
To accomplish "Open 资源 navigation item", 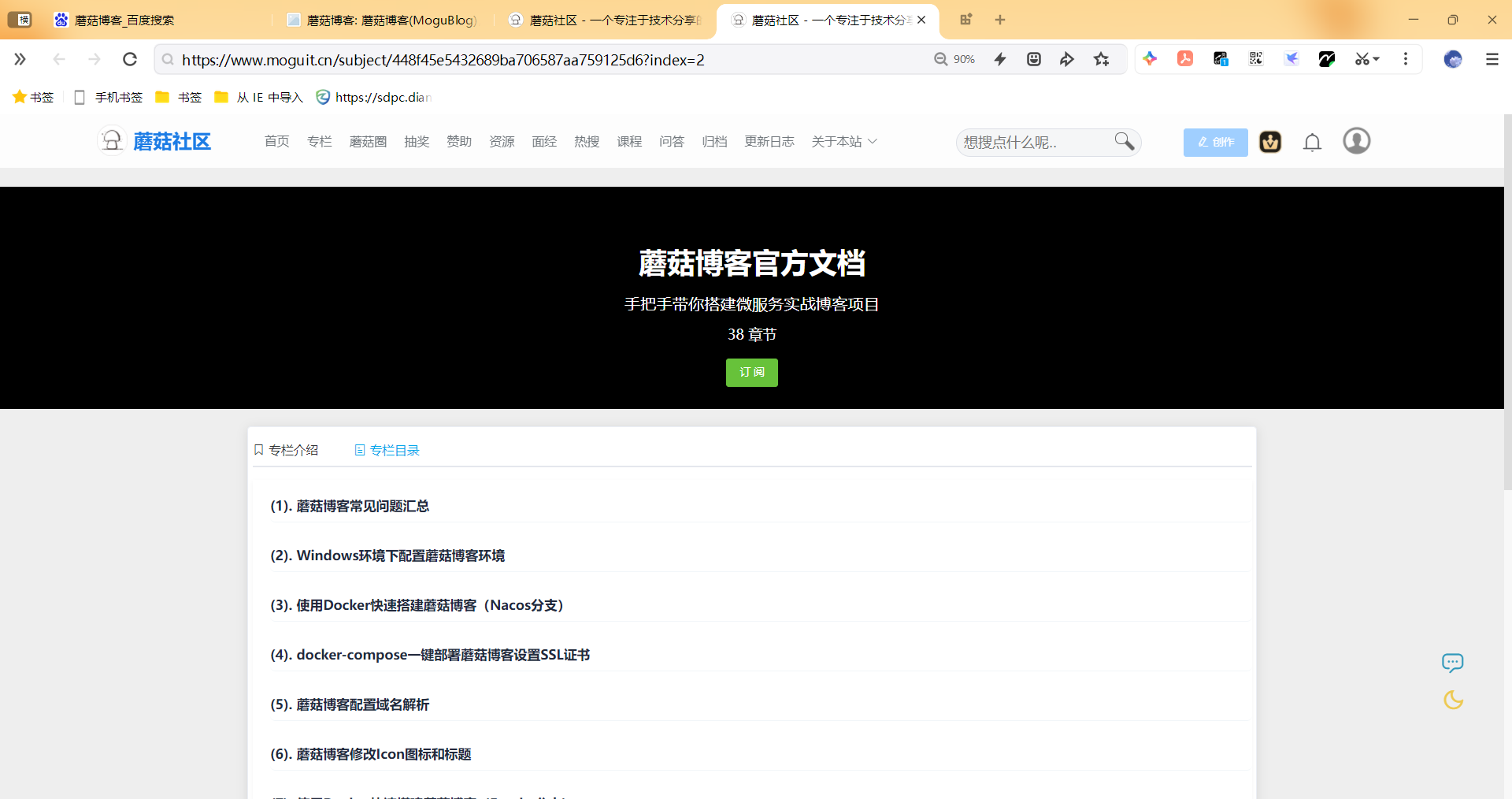I will (502, 141).
